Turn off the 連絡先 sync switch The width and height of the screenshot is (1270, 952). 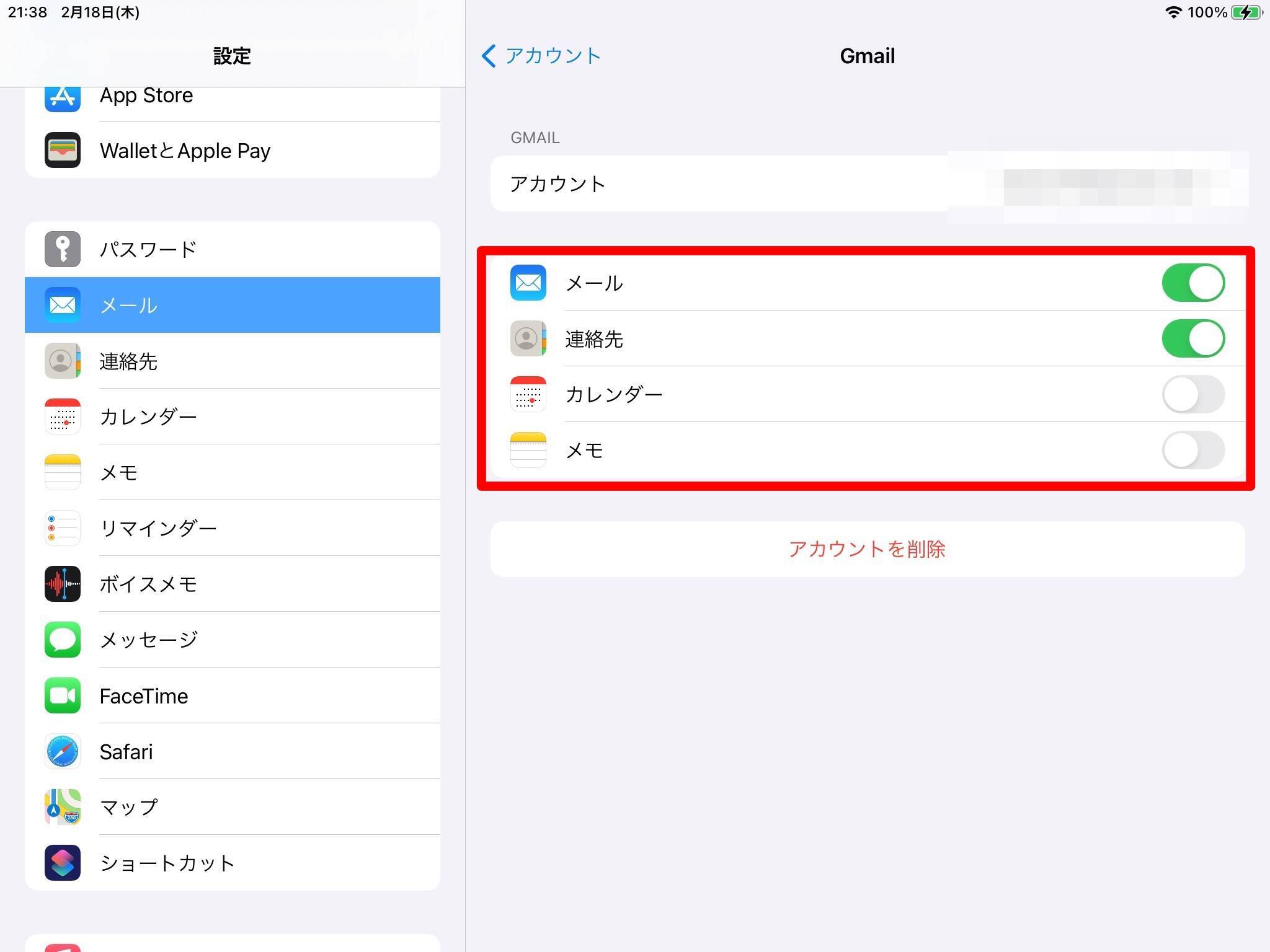(x=1192, y=338)
